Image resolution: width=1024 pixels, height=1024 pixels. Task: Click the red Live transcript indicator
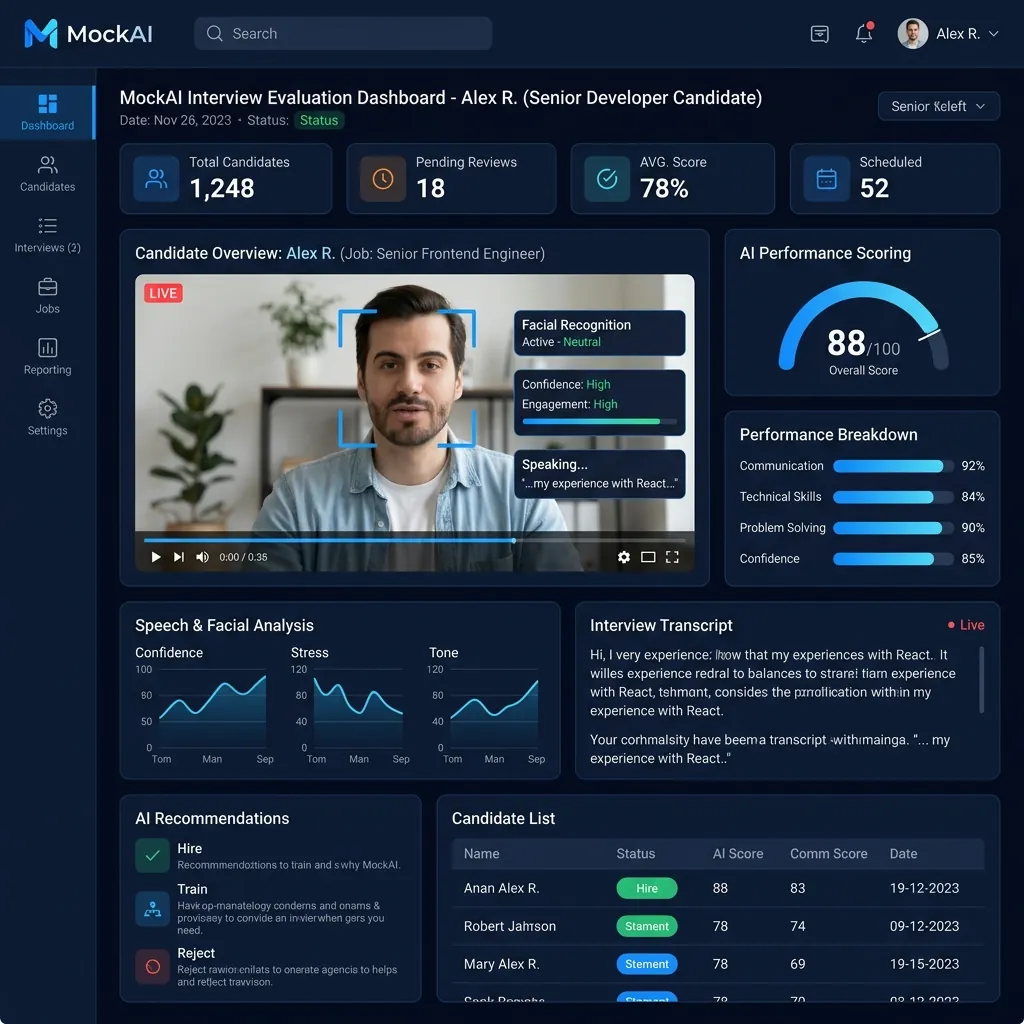(966, 625)
